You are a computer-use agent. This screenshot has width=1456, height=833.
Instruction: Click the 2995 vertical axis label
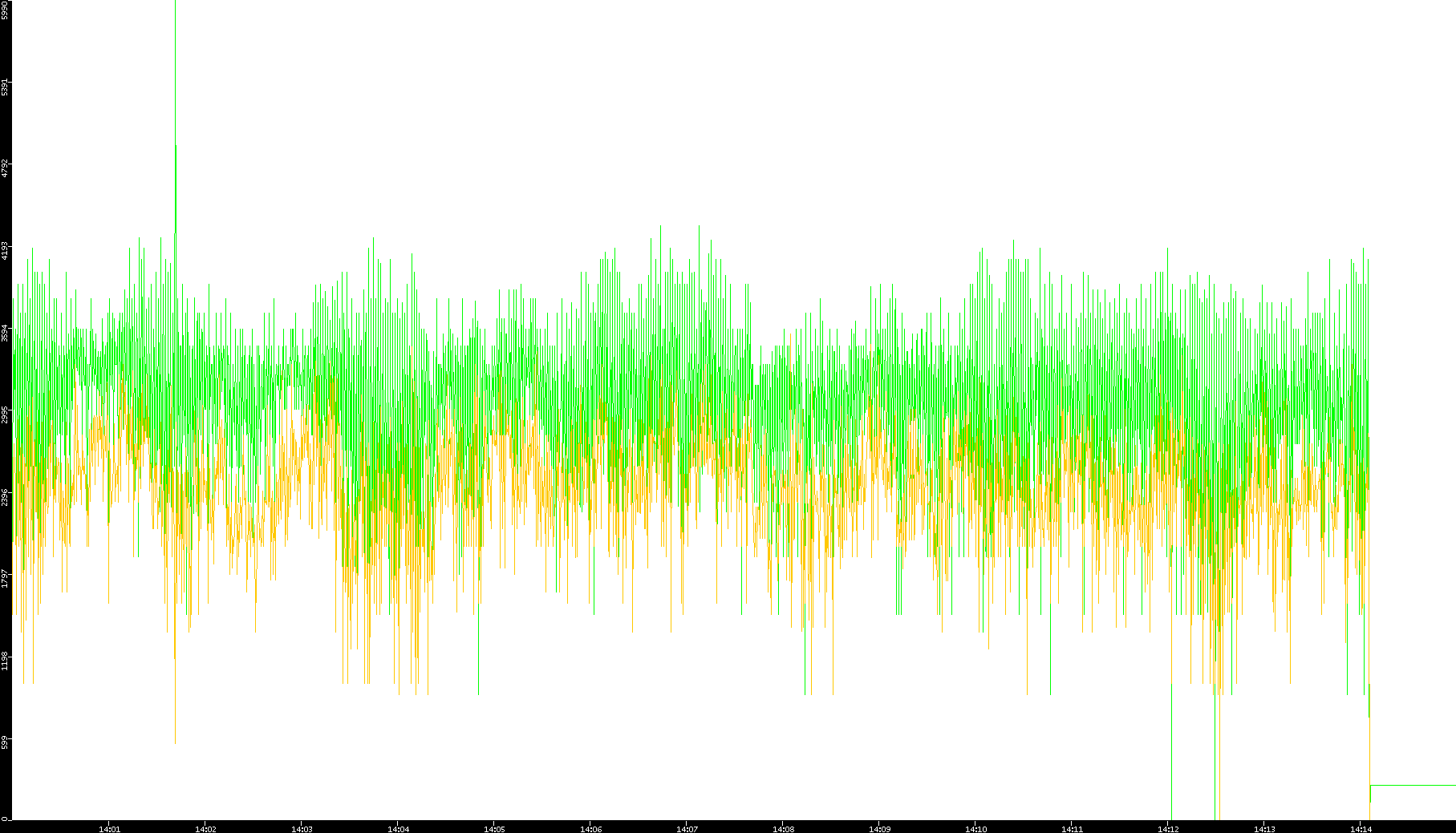point(5,414)
